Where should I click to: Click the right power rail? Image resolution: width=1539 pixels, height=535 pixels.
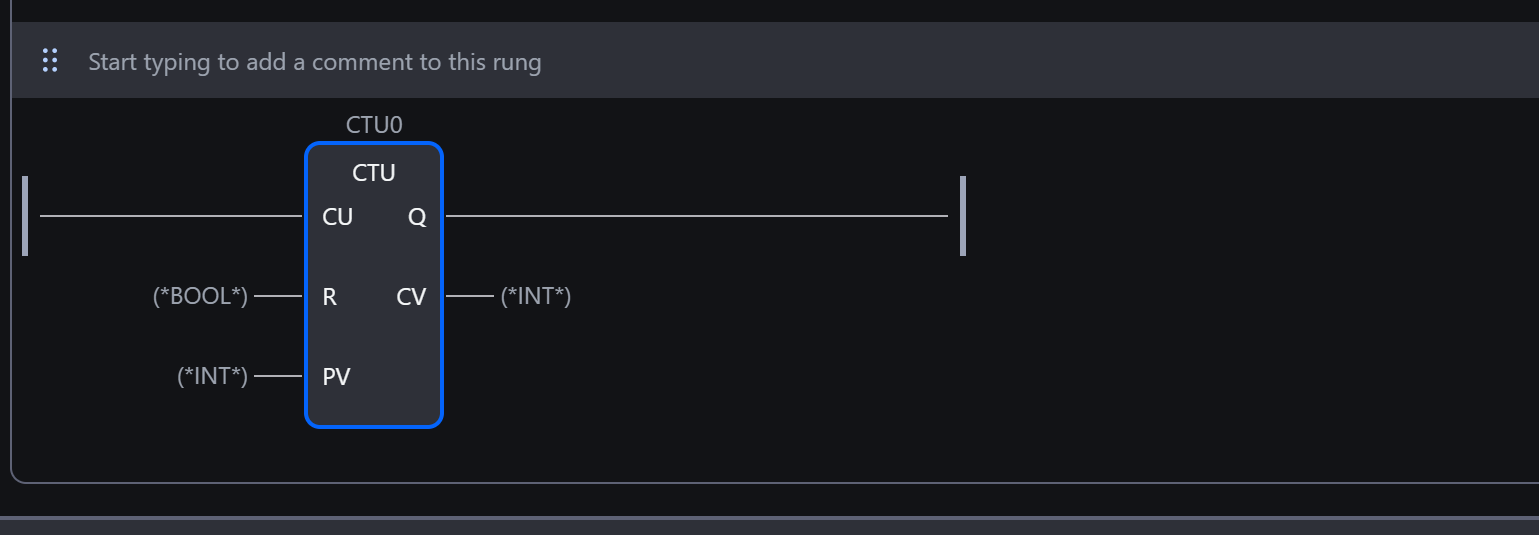(x=963, y=216)
